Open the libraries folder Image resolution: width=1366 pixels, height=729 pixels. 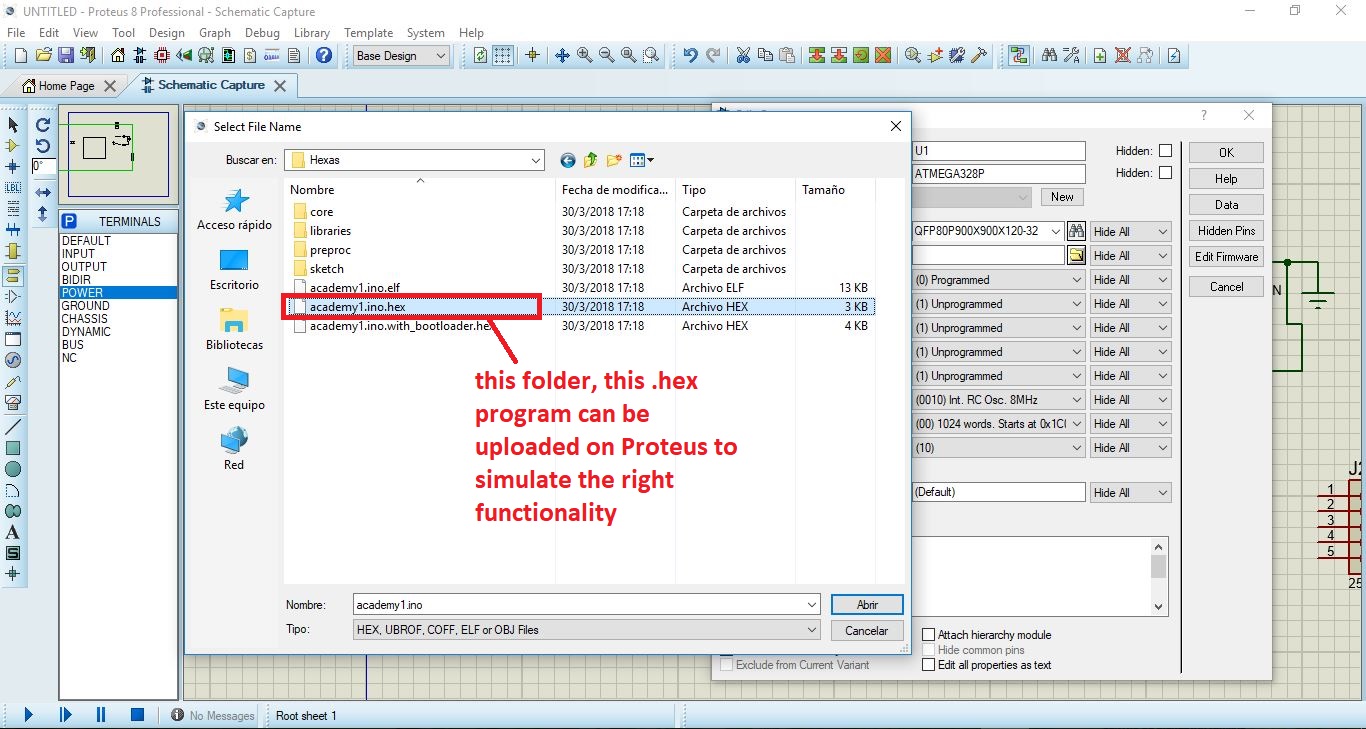(x=330, y=231)
